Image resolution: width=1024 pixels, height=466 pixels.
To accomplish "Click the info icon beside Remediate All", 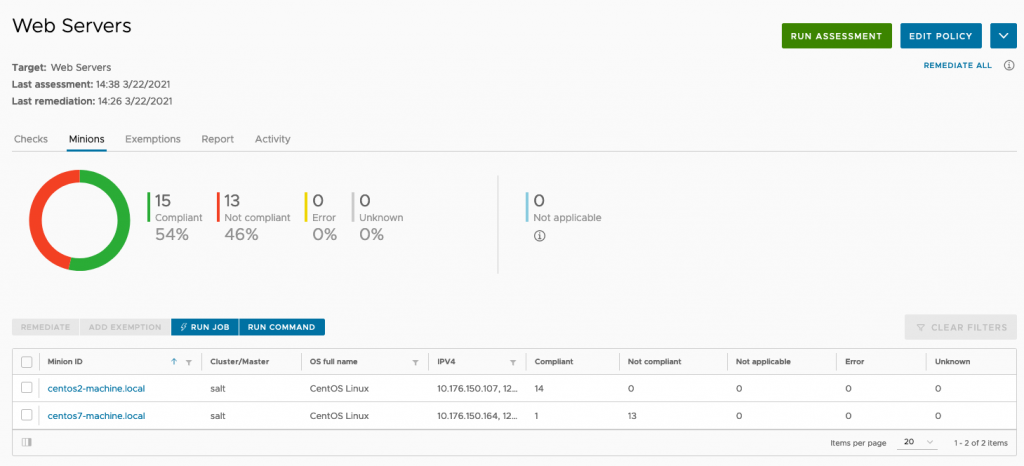I will [1009, 65].
